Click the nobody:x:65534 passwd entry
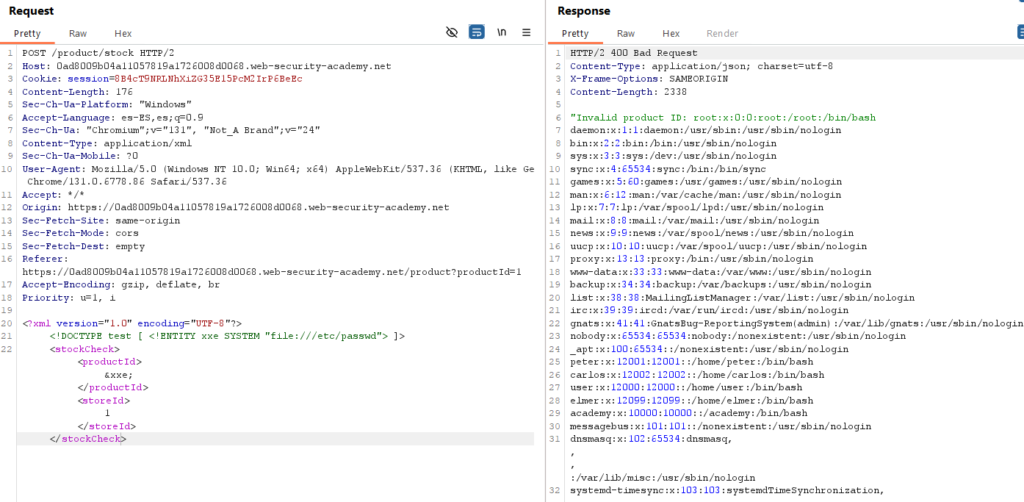 coord(738,336)
